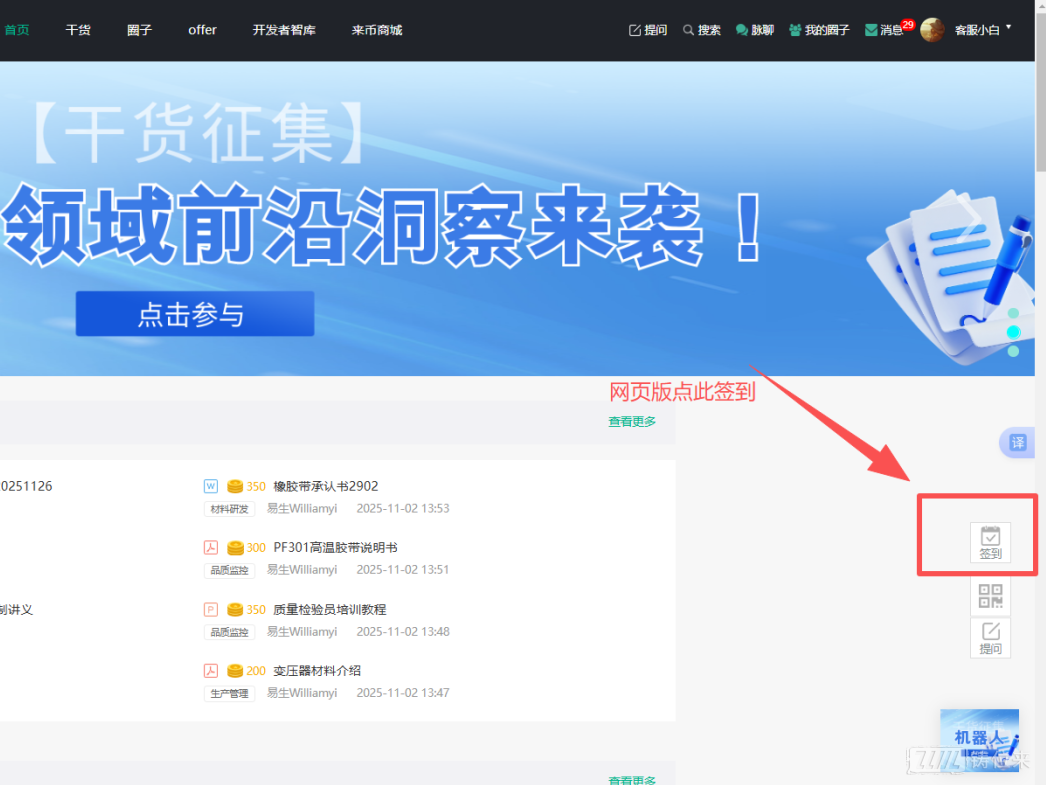
Task: Go to the 干货 menu item
Action: click(x=78, y=30)
